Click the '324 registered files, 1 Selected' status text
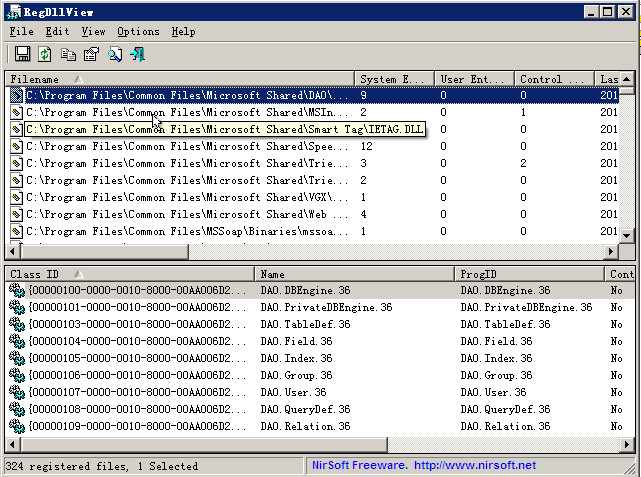The height and width of the screenshot is (477, 641). (102, 466)
